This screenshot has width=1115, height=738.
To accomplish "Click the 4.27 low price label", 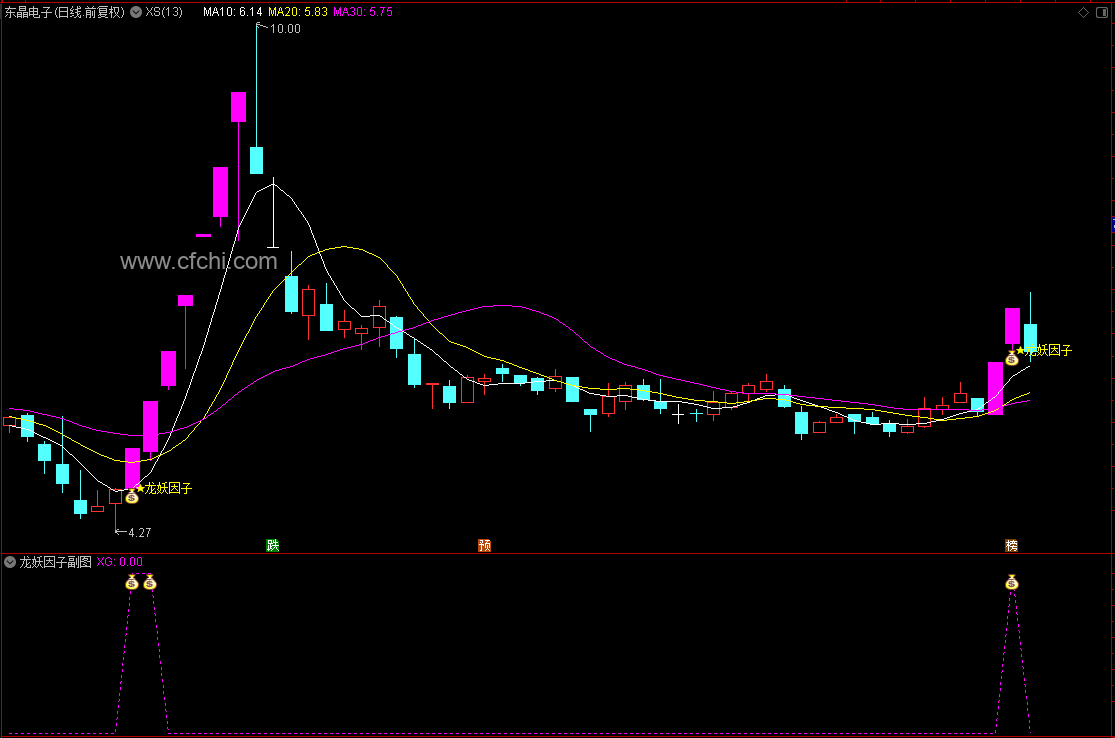I will [140, 533].
